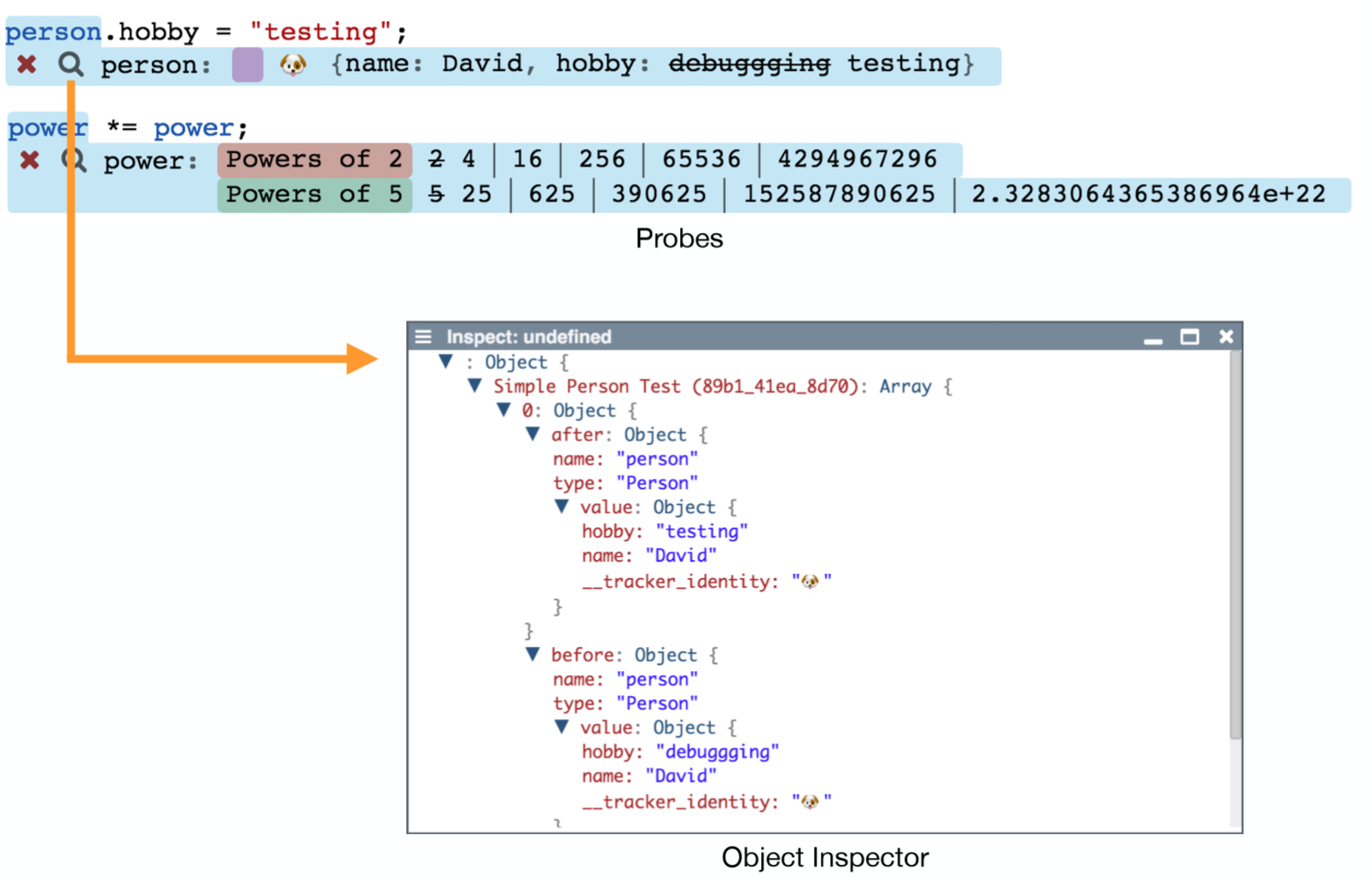Select the Powers of 5 label
The width and height of the screenshot is (1372, 886).
[x=314, y=195]
